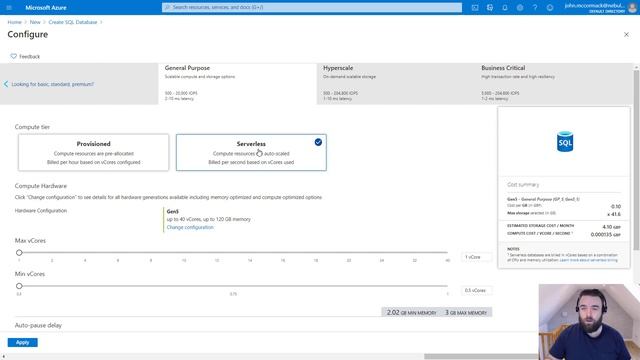The width and height of the screenshot is (640, 360).
Task: Click the Feedback heart link
Action: click(x=25, y=56)
